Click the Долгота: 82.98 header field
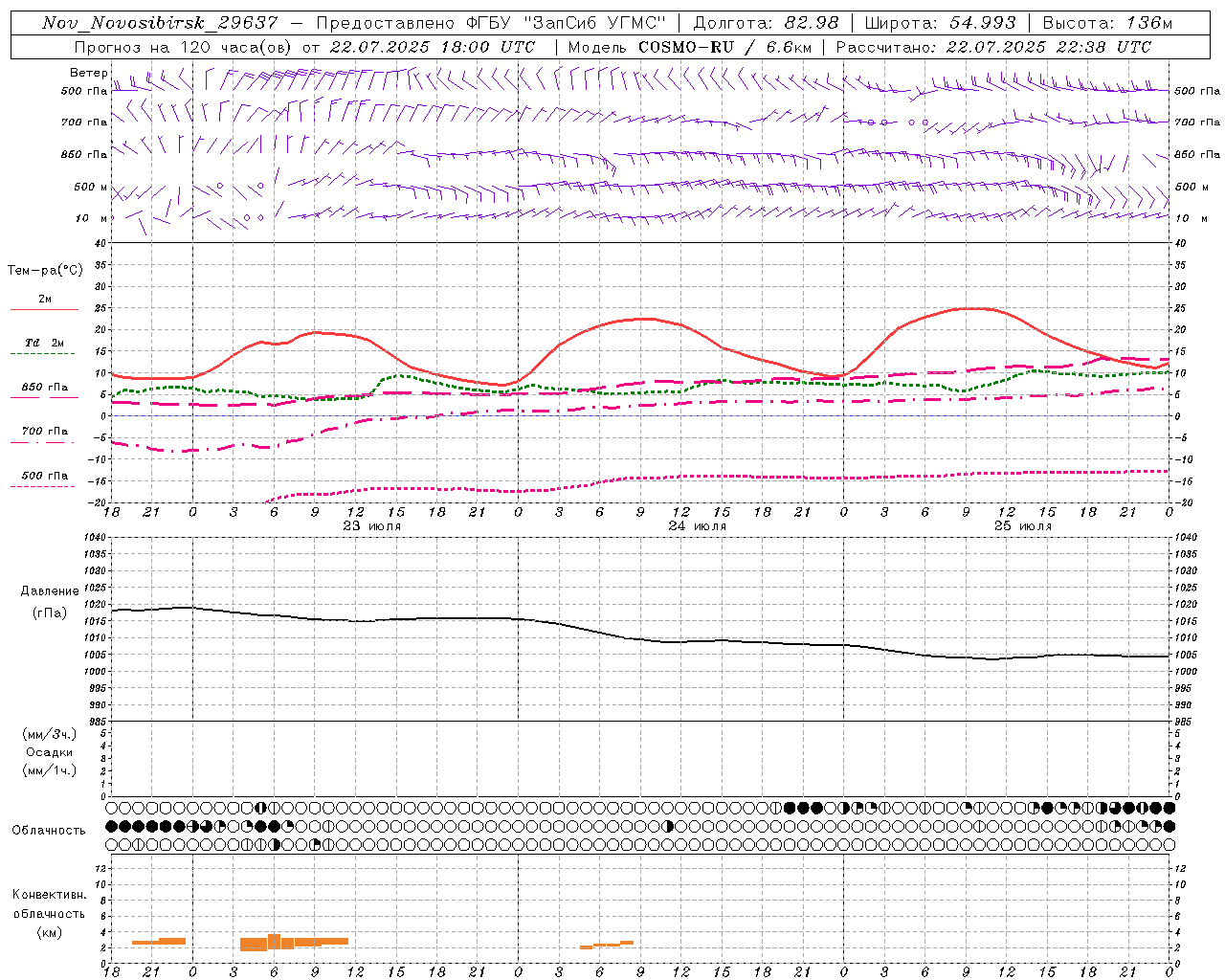 [x=766, y=23]
